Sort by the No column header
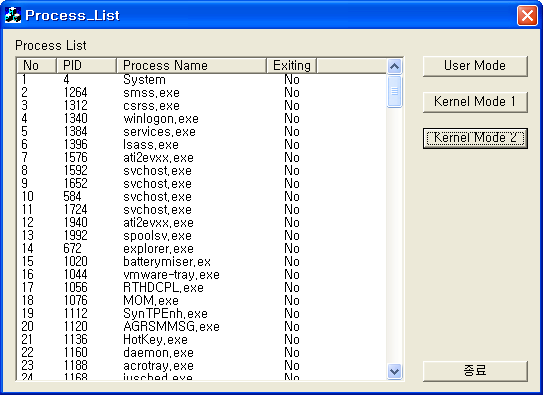This screenshot has height=395, width=543. pos(36,65)
